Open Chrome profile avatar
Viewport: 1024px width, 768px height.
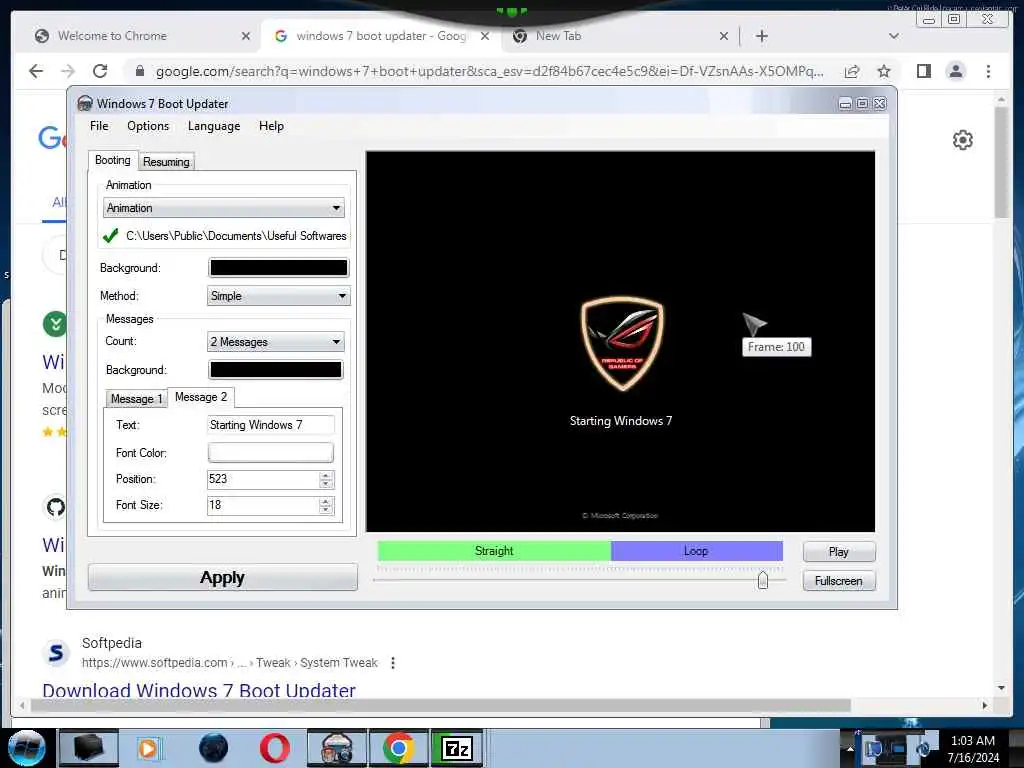coord(955,71)
